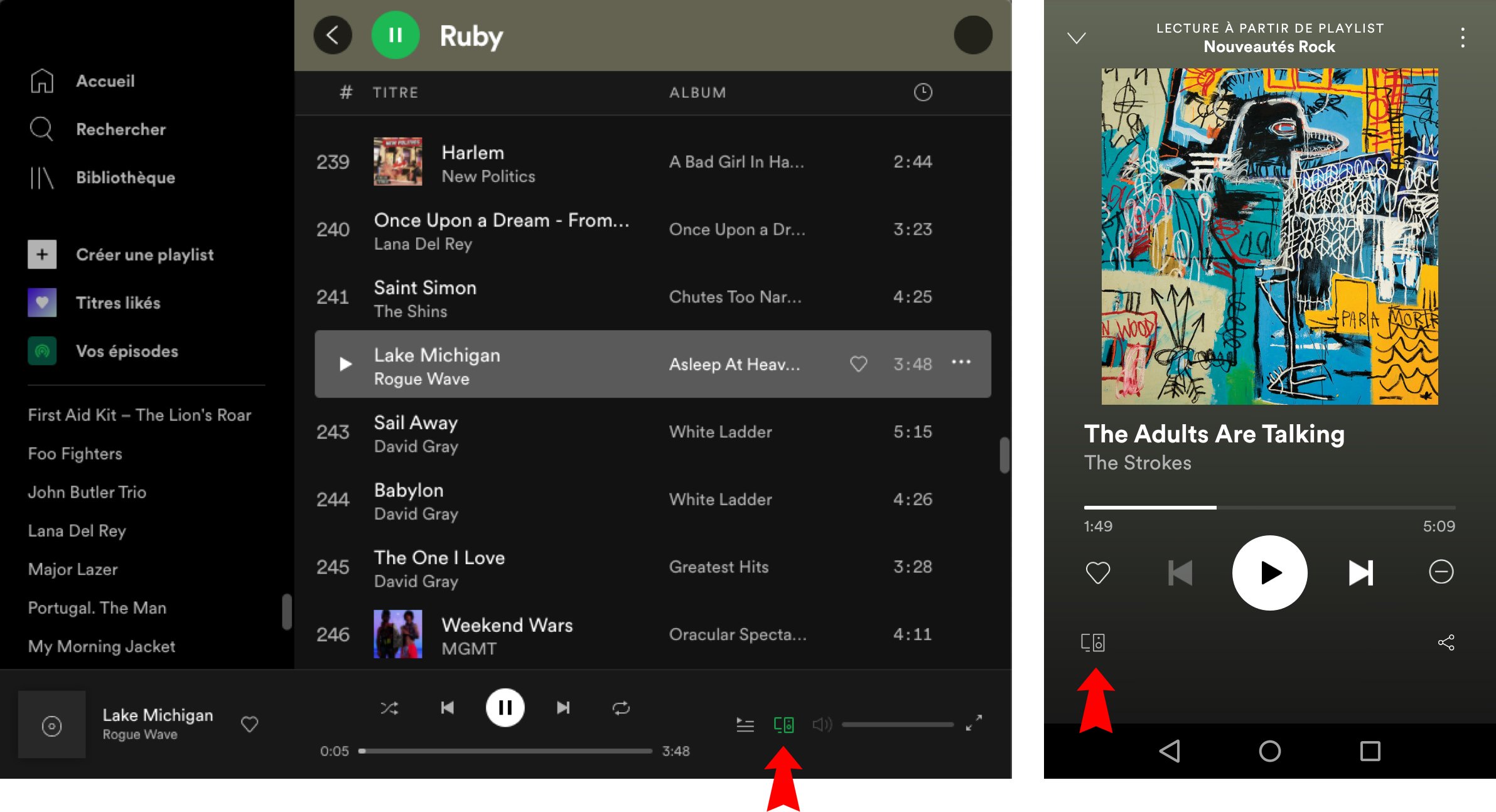This screenshot has width=1496, height=812.
Task: Open the Weekend Wars cover thumbnail
Action: (397, 634)
